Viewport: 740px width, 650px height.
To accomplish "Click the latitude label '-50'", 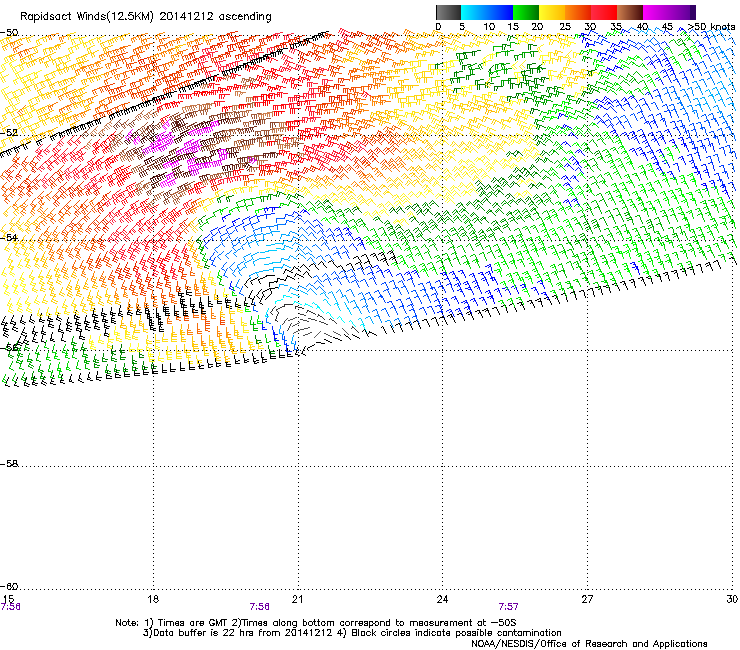I will point(9,33).
